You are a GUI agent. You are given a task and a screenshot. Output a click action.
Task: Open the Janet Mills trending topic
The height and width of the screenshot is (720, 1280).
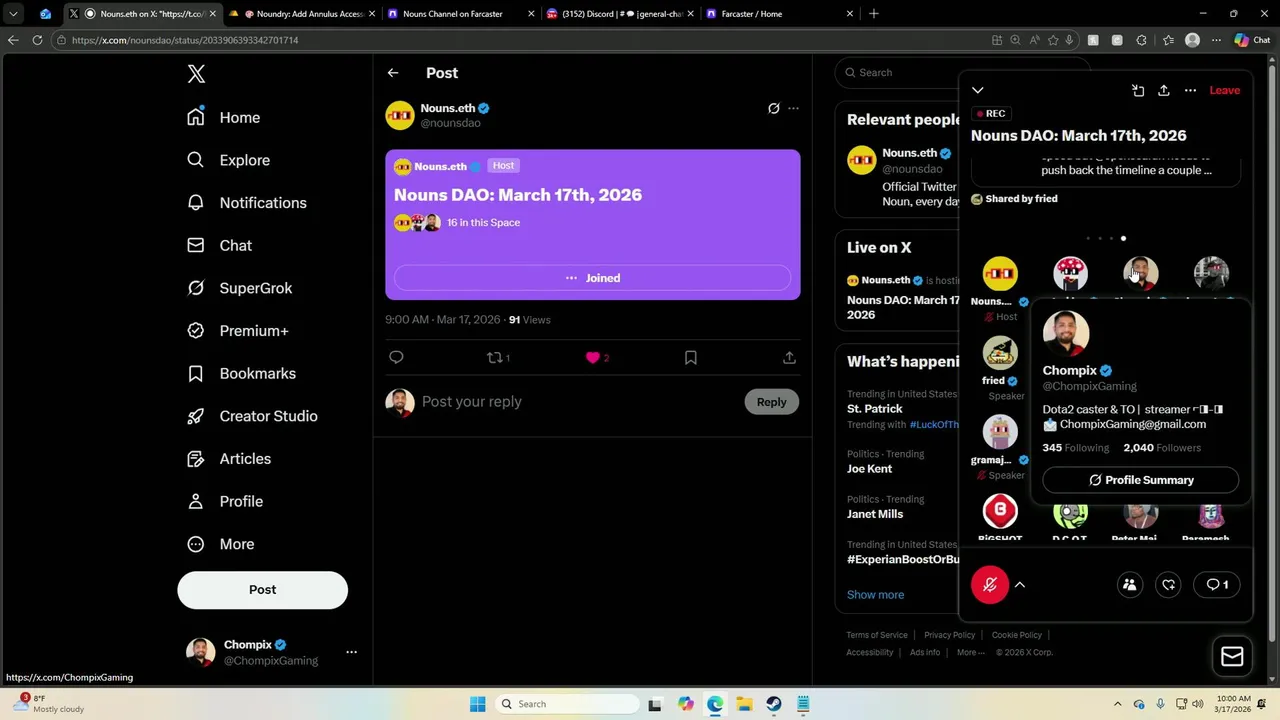(875, 514)
